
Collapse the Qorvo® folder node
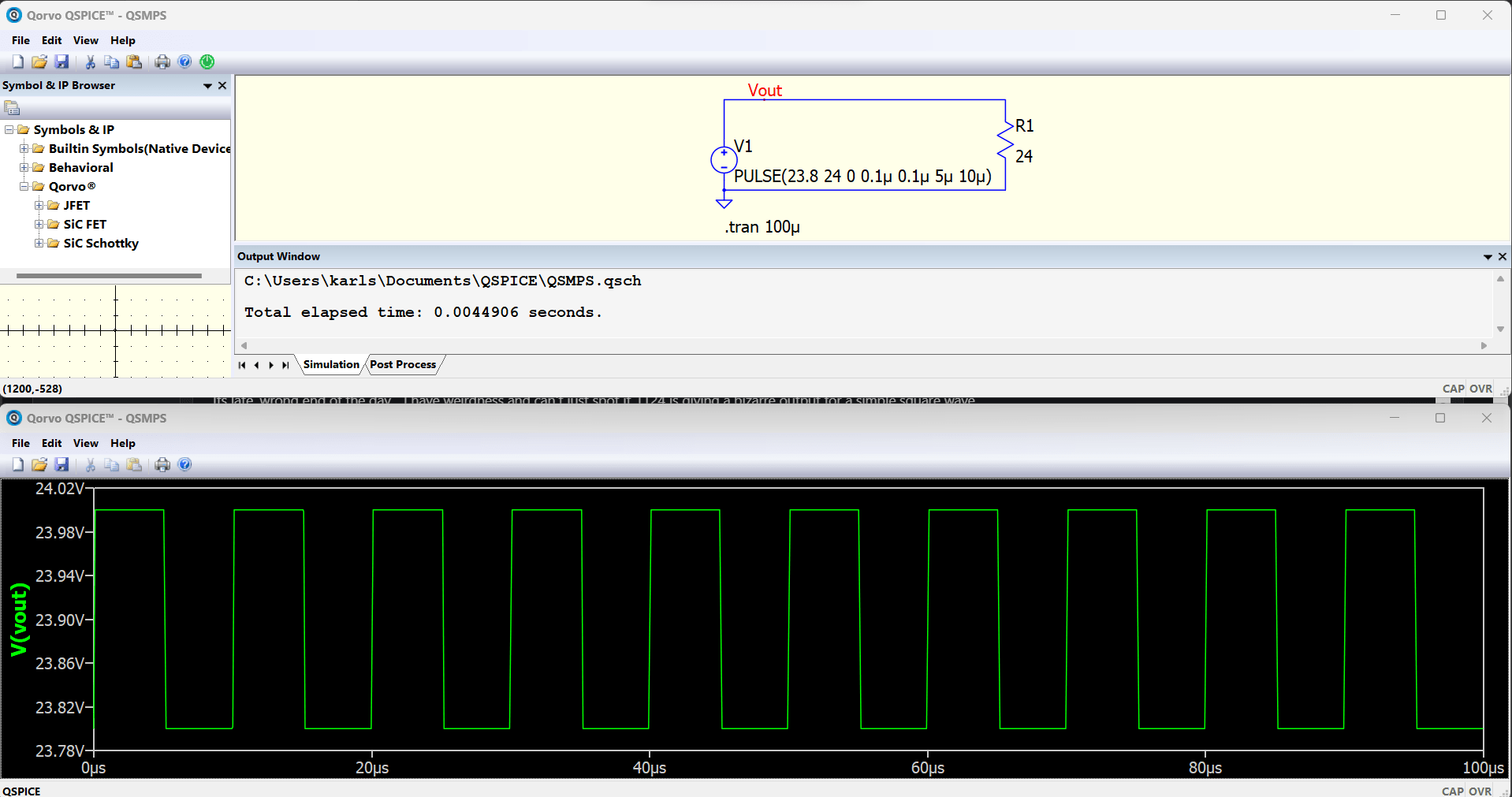coord(24,186)
